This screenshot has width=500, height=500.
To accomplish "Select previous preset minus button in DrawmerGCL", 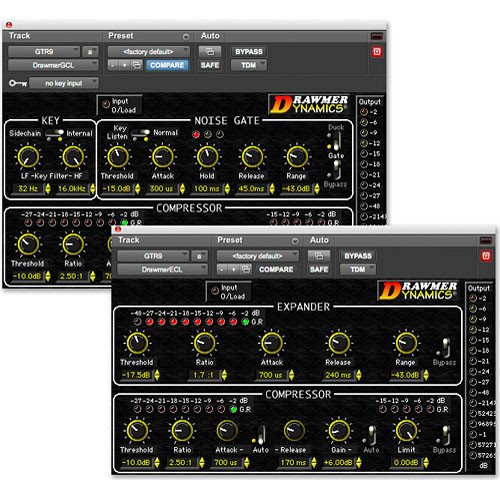I will coord(113,65).
